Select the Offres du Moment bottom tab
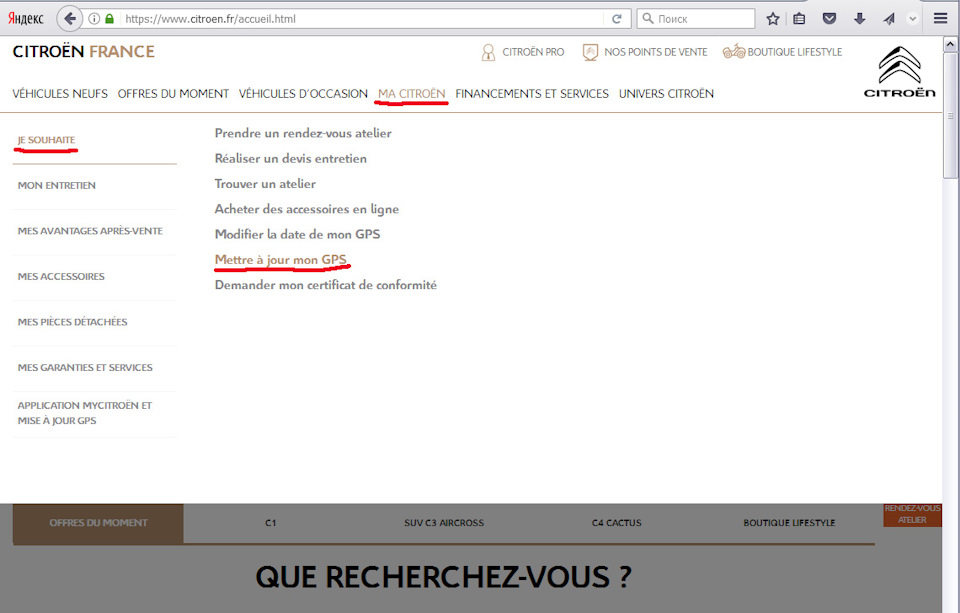The width and height of the screenshot is (960, 613). pyautogui.click(x=98, y=523)
